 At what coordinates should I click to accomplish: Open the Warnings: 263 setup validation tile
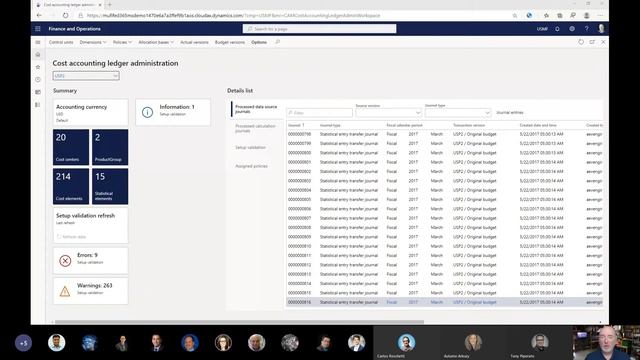(x=91, y=291)
